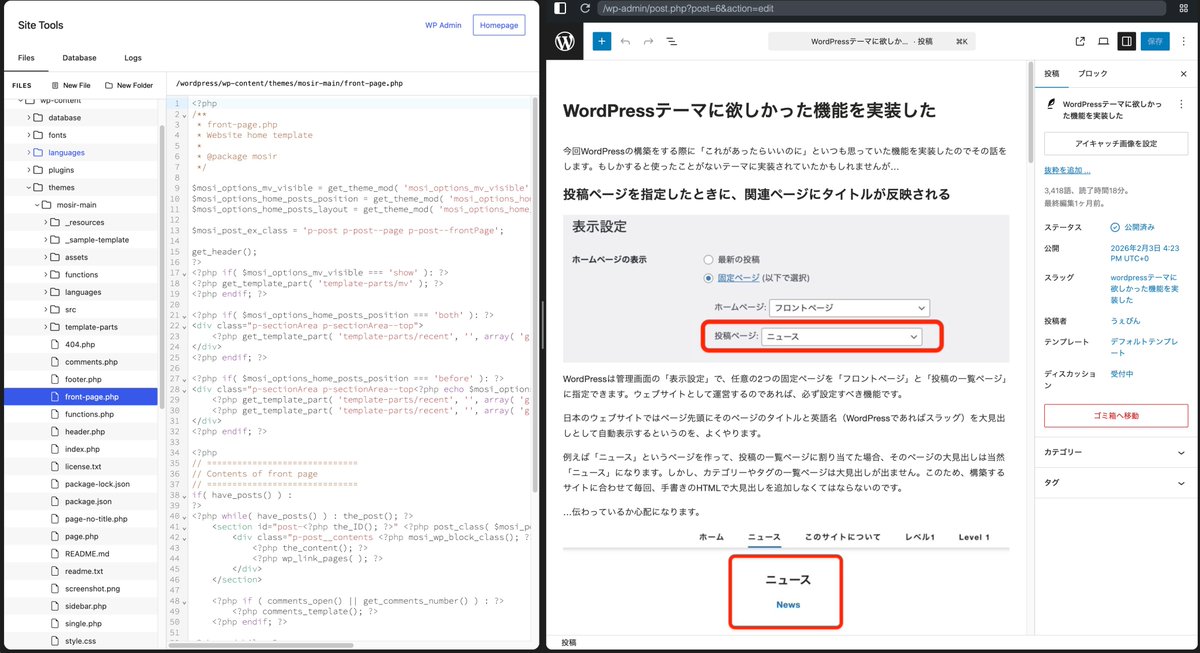Viewport: 1200px width, 653px height.
Task: Click the screenshot.png file icon
Action: click(54, 588)
